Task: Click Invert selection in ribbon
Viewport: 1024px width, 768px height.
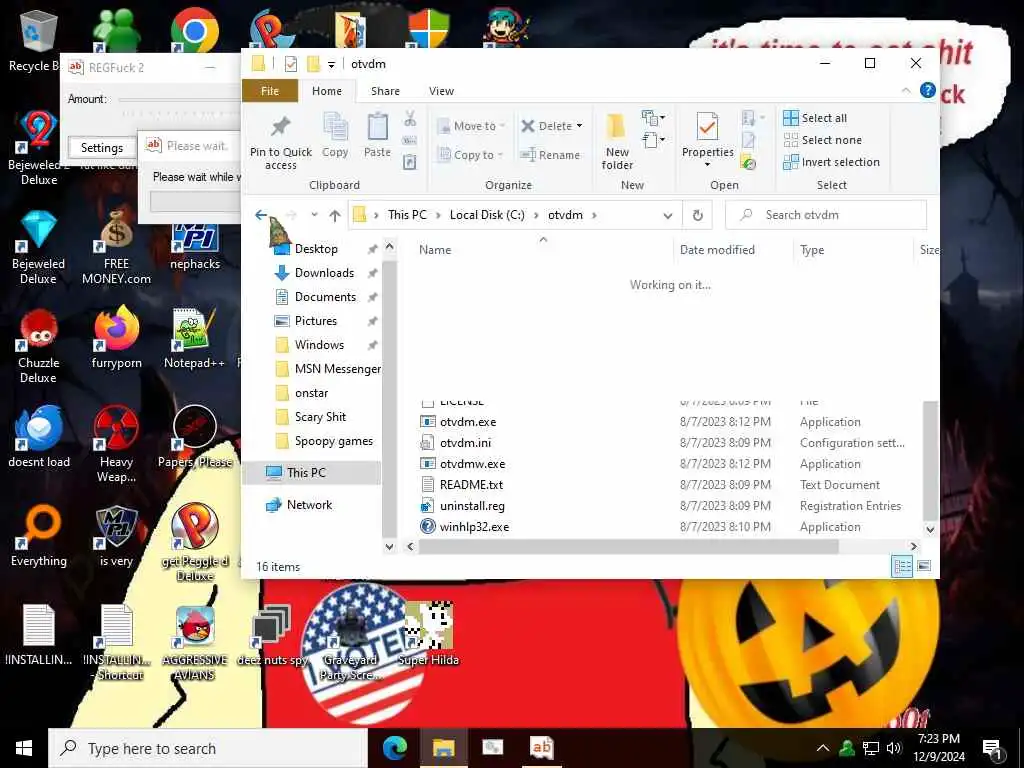Action: (831, 162)
